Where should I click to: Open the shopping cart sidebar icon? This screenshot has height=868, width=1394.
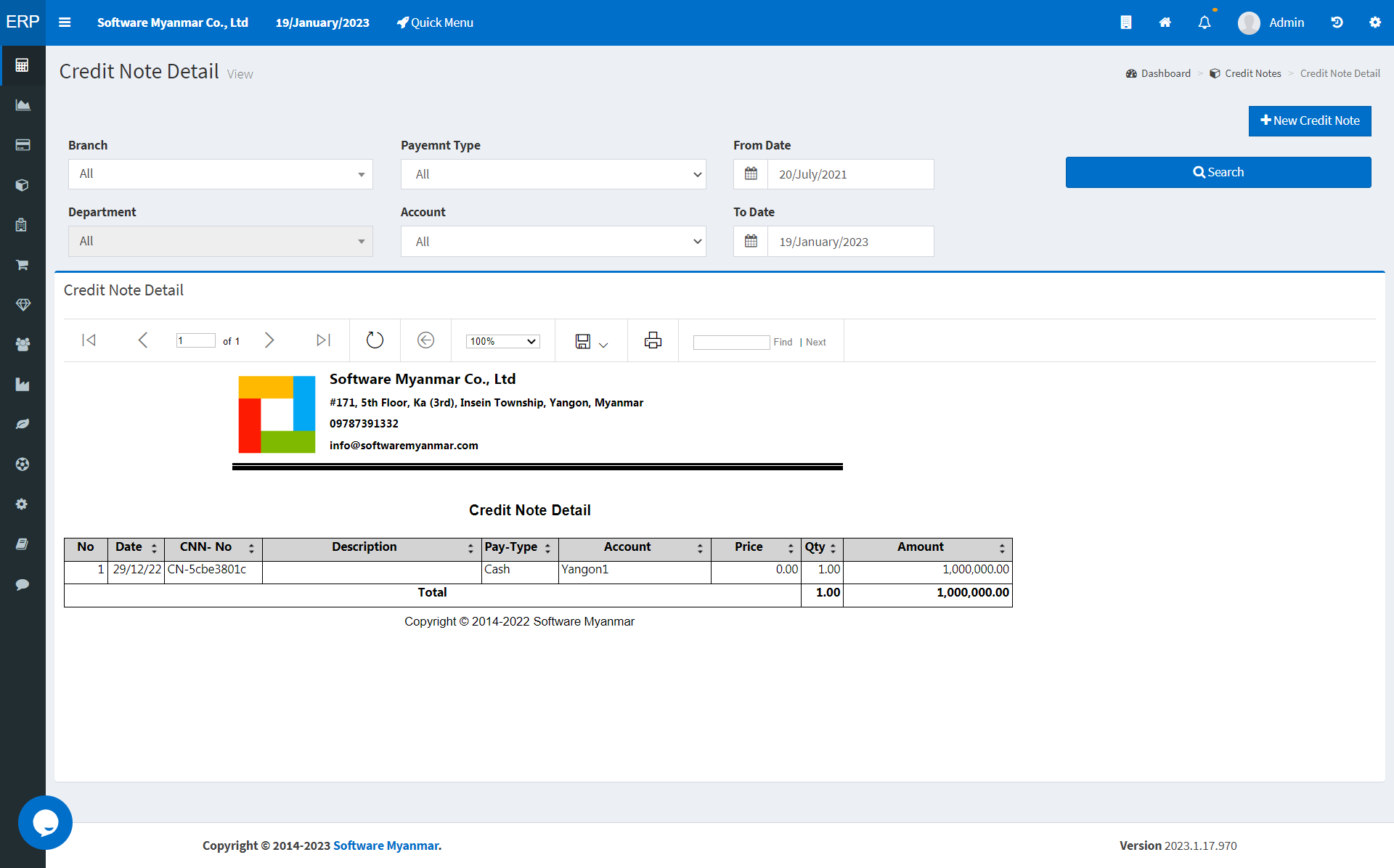(x=23, y=265)
